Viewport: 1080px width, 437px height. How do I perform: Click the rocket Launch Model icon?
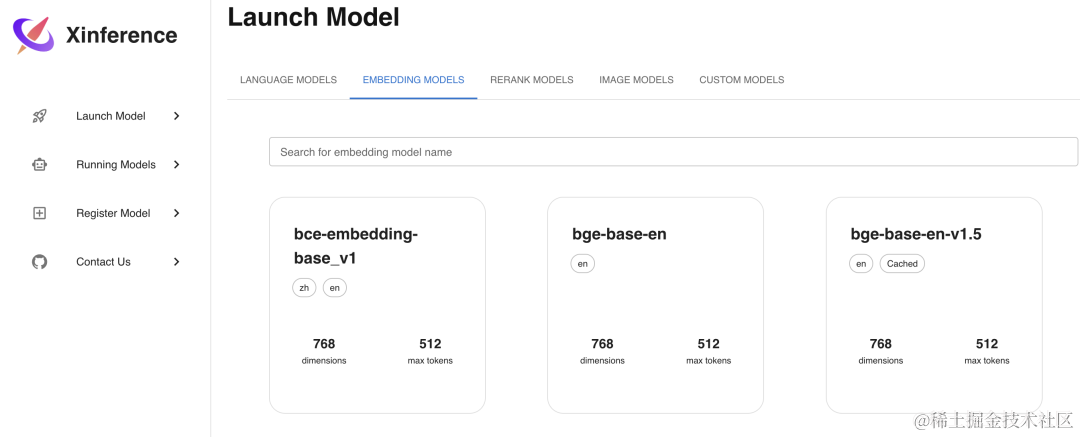pos(40,116)
